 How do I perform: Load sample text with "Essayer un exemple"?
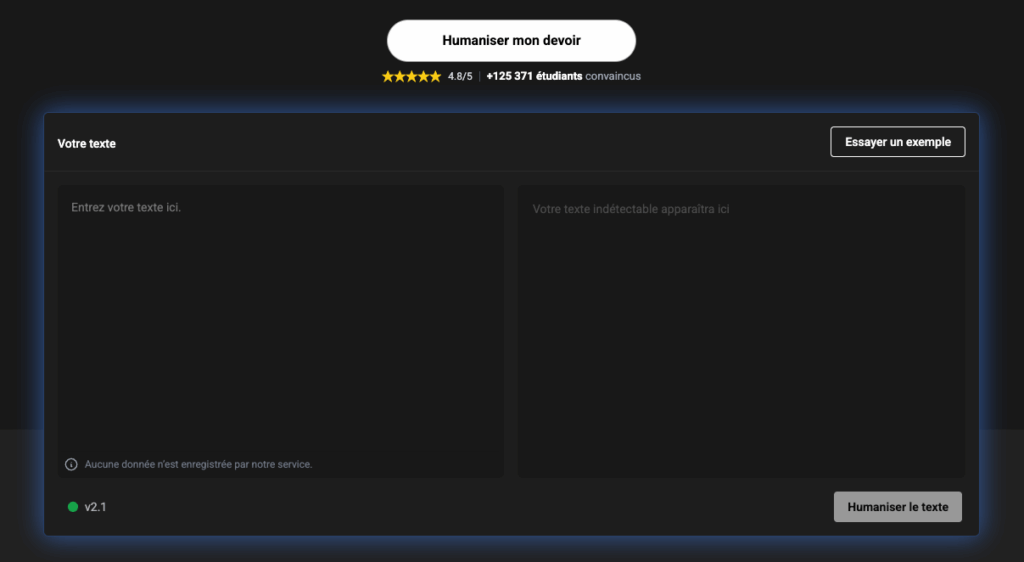click(x=897, y=142)
